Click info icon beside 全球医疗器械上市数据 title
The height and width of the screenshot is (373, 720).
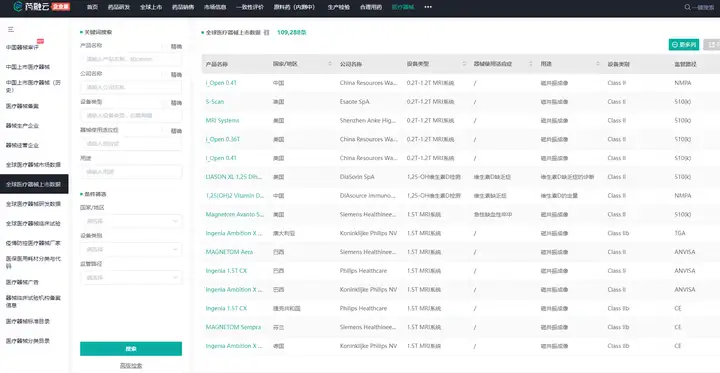pyautogui.click(x=267, y=33)
